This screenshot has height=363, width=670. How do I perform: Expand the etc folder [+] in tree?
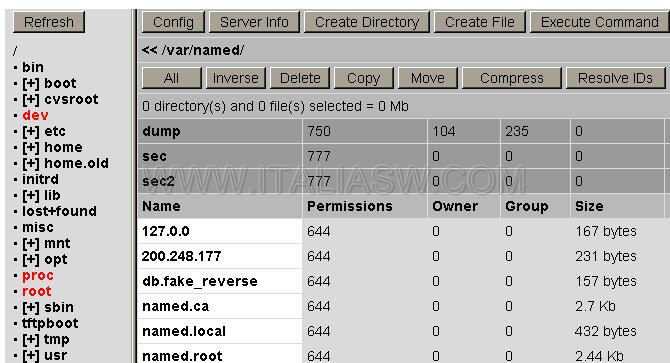tap(31, 132)
